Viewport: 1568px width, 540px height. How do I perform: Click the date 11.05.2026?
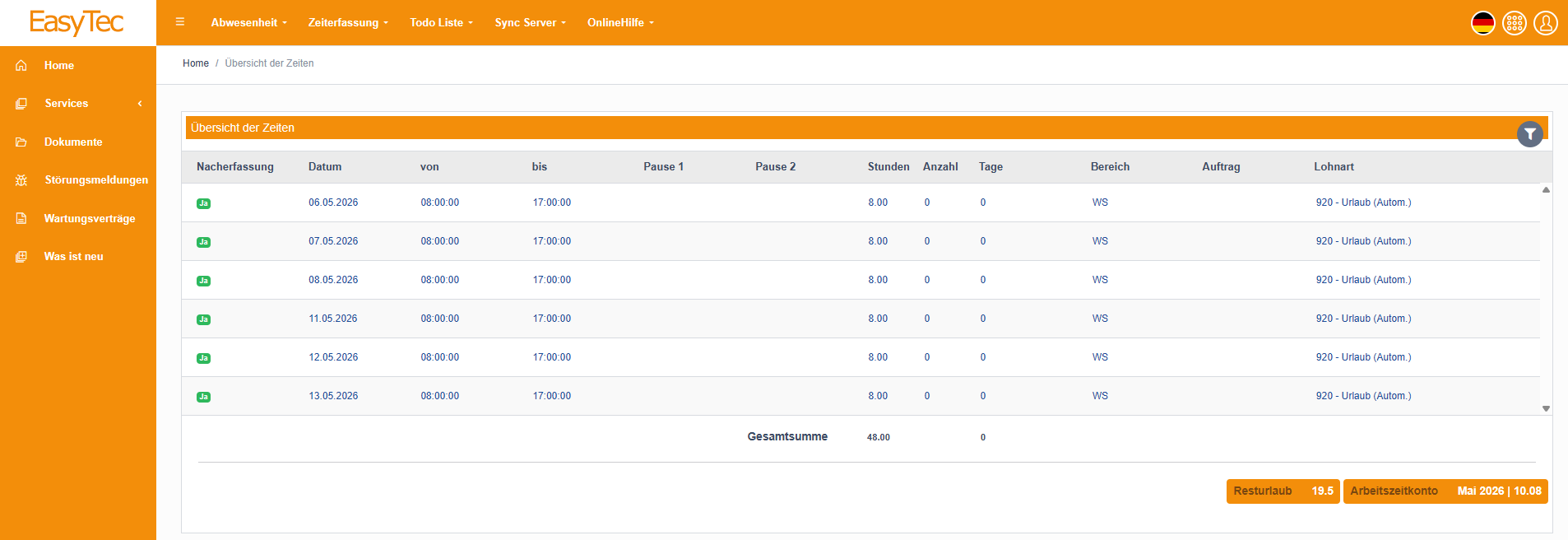tap(333, 319)
